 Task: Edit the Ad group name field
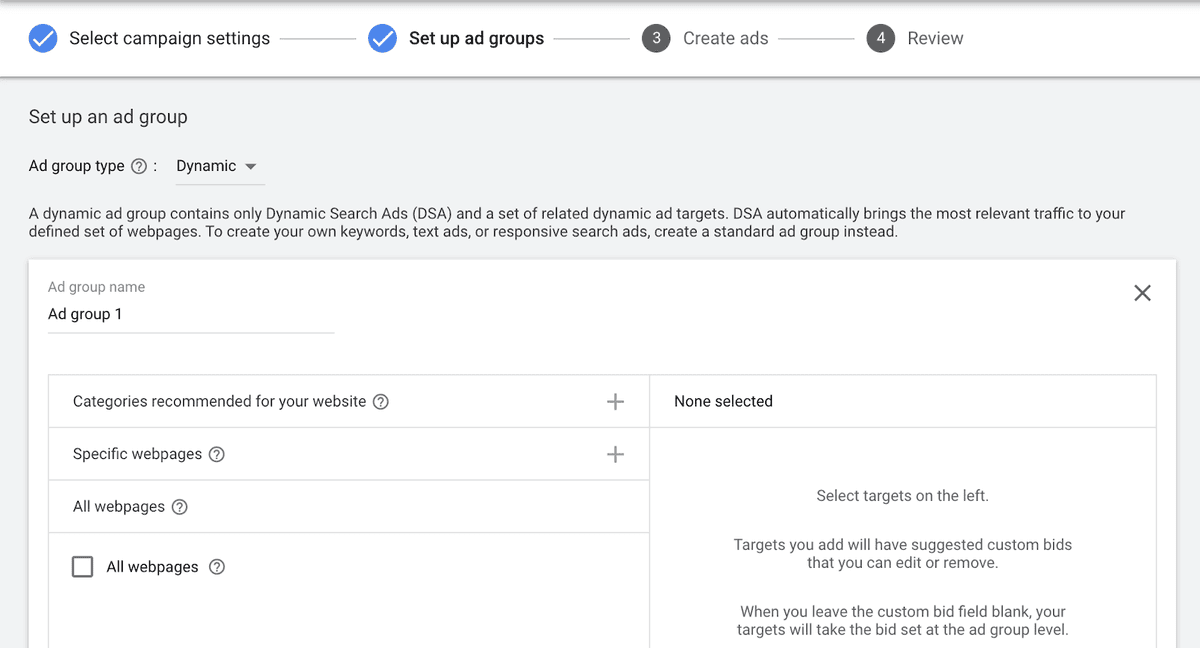pyautogui.click(x=191, y=314)
